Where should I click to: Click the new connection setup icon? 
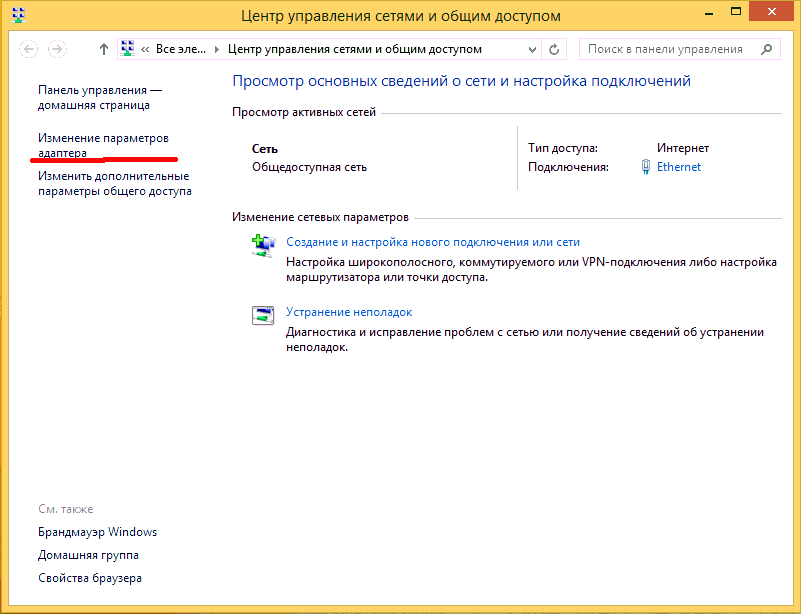264,246
